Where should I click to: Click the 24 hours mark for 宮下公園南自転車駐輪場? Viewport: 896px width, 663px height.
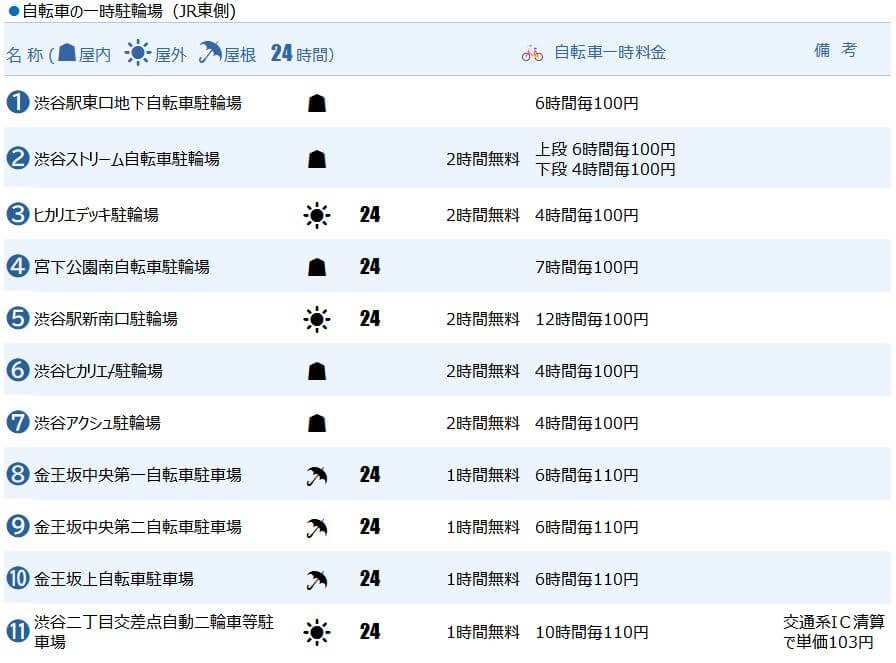click(370, 267)
